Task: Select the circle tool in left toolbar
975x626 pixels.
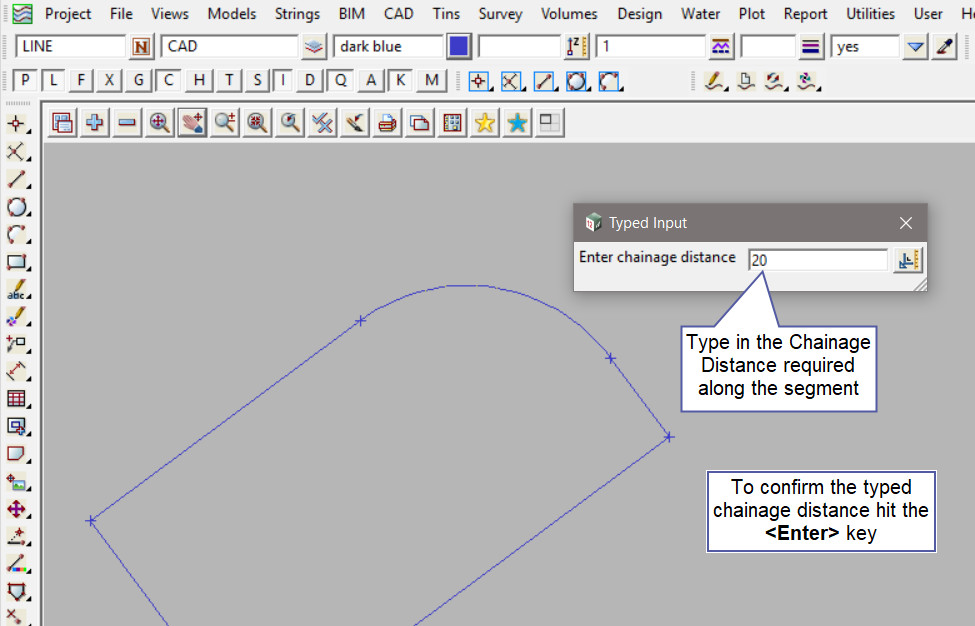Action: coord(16,207)
